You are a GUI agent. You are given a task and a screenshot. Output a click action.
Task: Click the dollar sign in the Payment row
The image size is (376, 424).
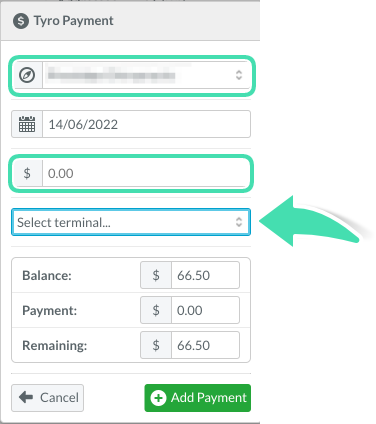point(156,310)
